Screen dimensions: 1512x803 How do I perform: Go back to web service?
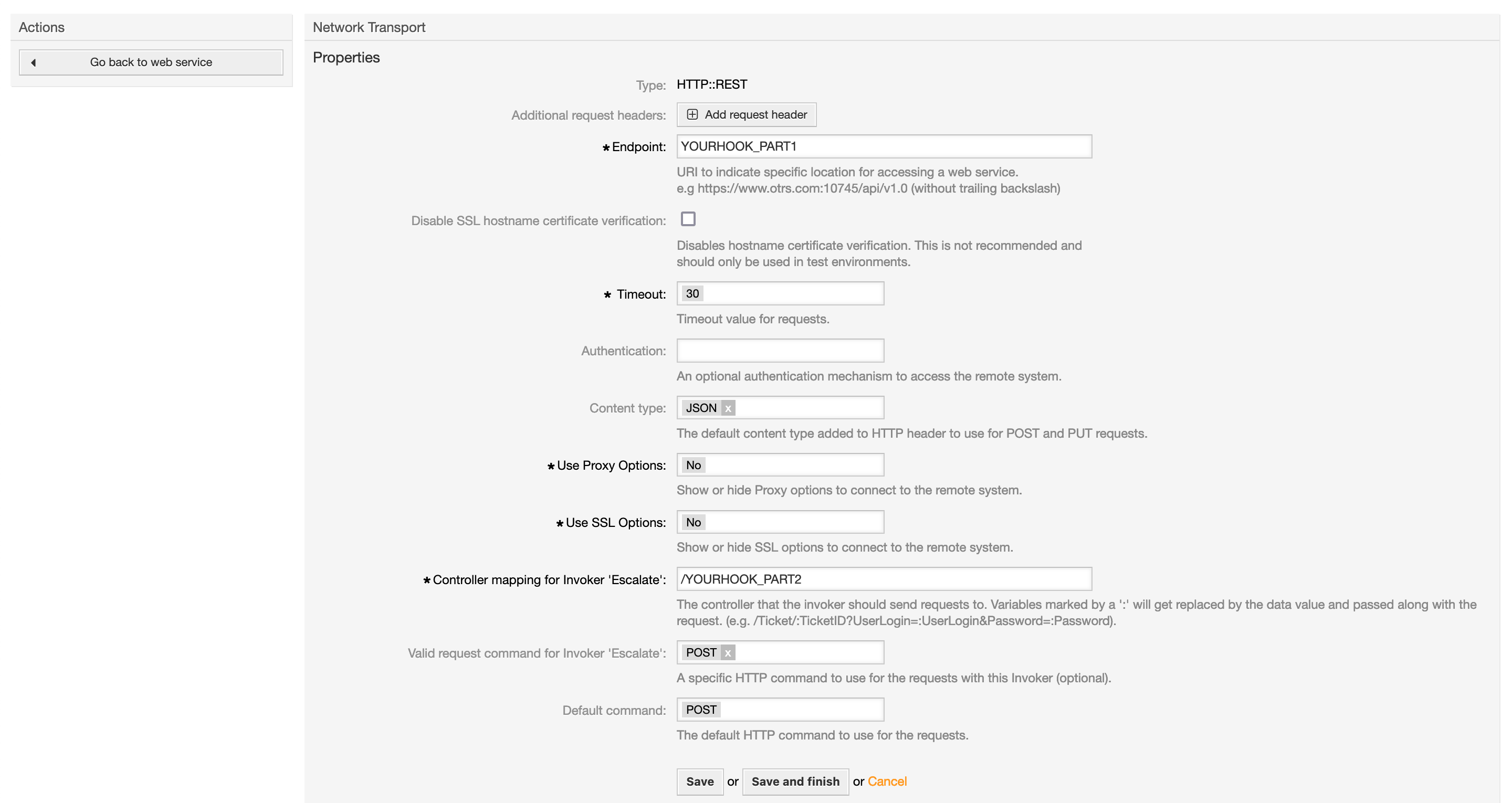click(151, 62)
